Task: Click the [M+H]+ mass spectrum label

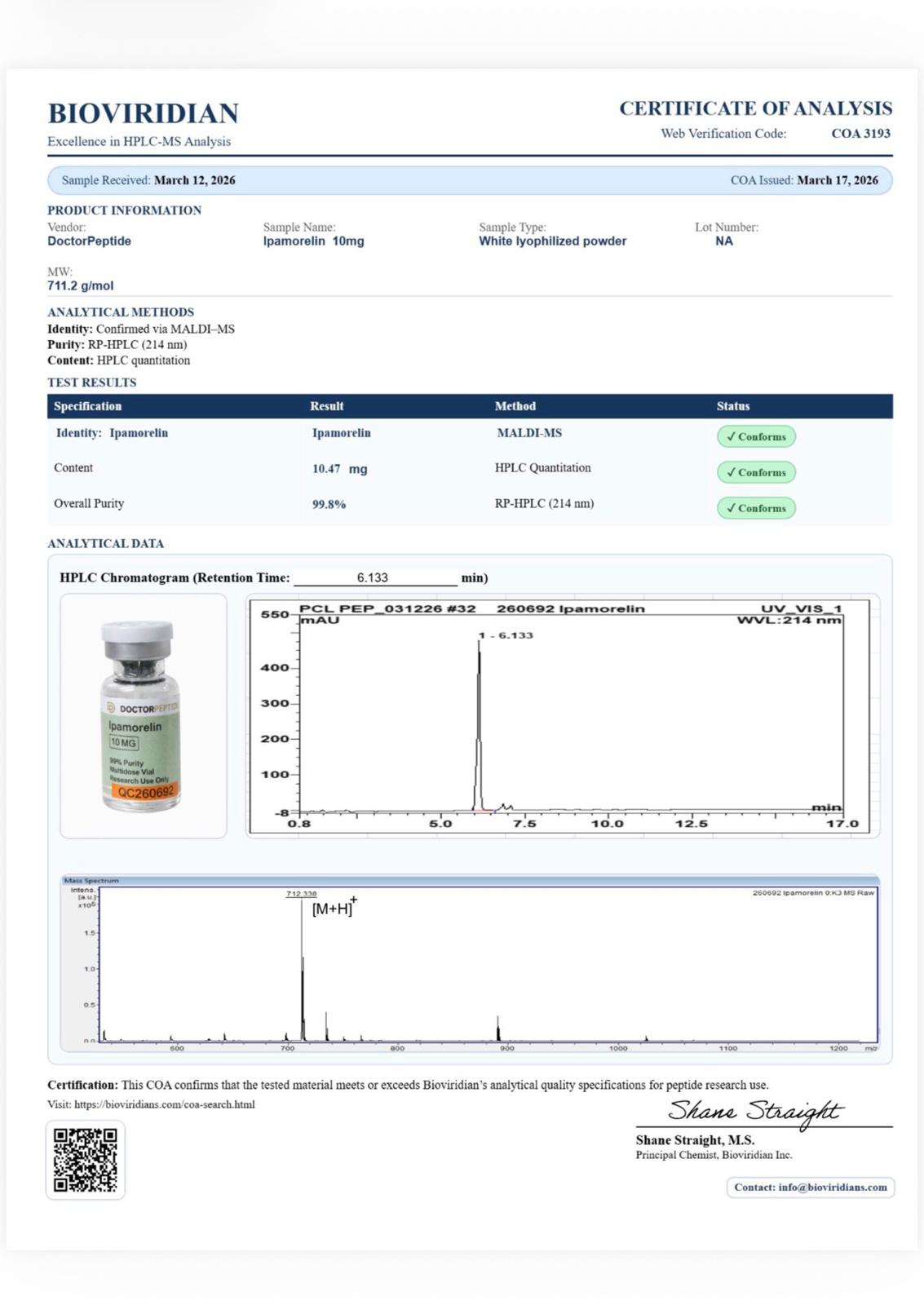Action: pos(334,908)
